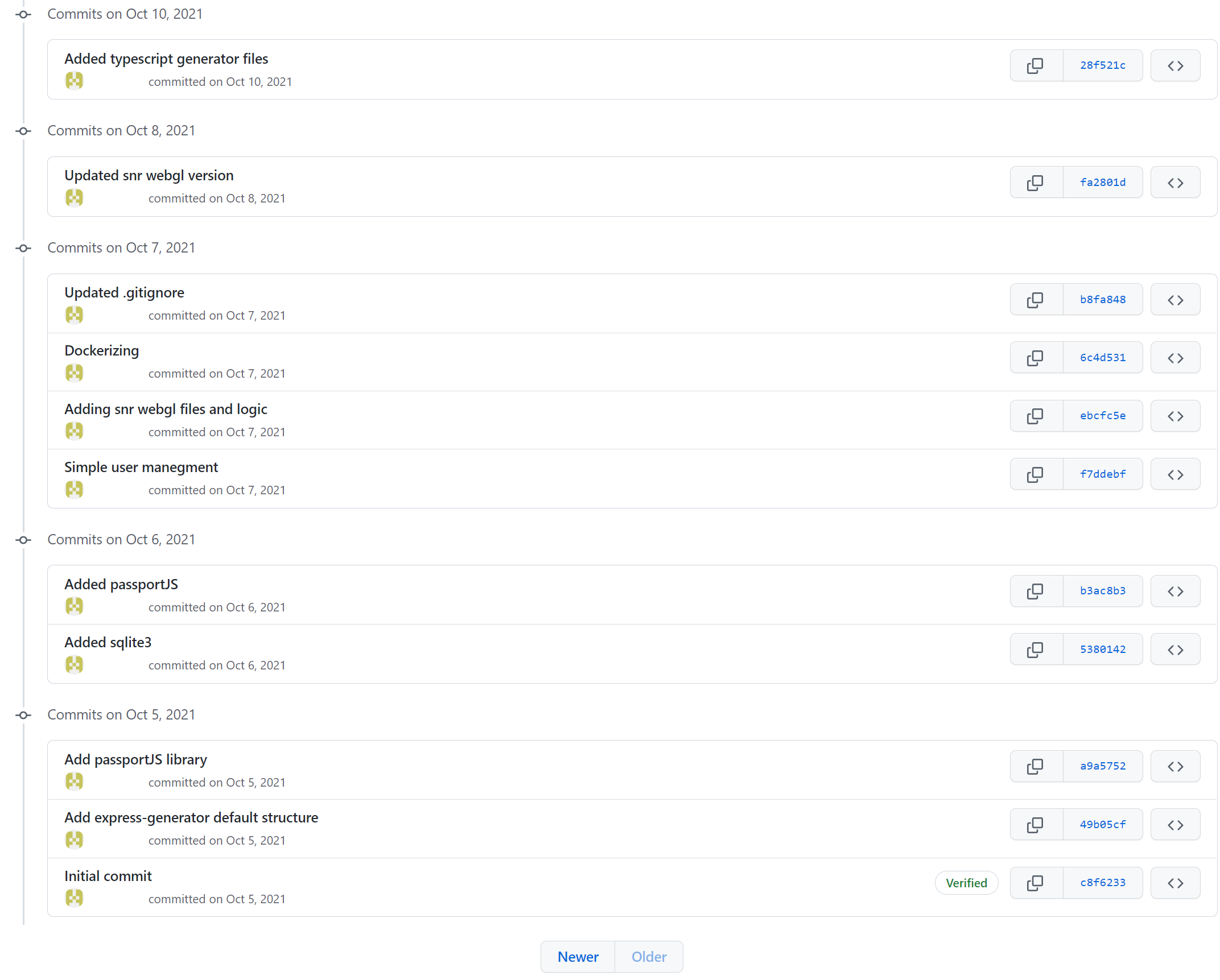The width and height of the screenshot is (1220, 980).
Task: Open commit hash 49b05cf
Action: pos(1102,825)
